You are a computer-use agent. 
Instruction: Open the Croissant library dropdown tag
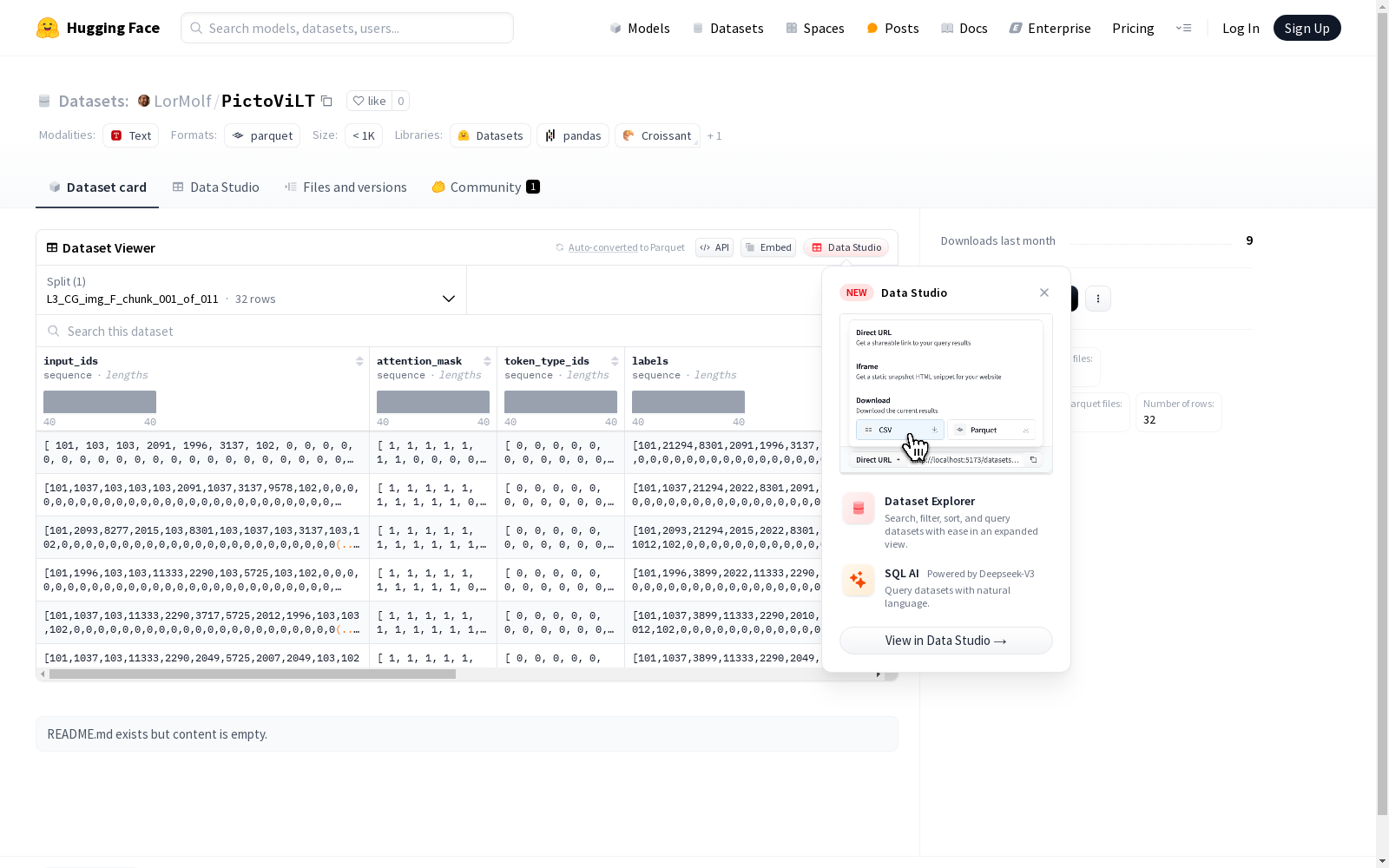point(657,135)
